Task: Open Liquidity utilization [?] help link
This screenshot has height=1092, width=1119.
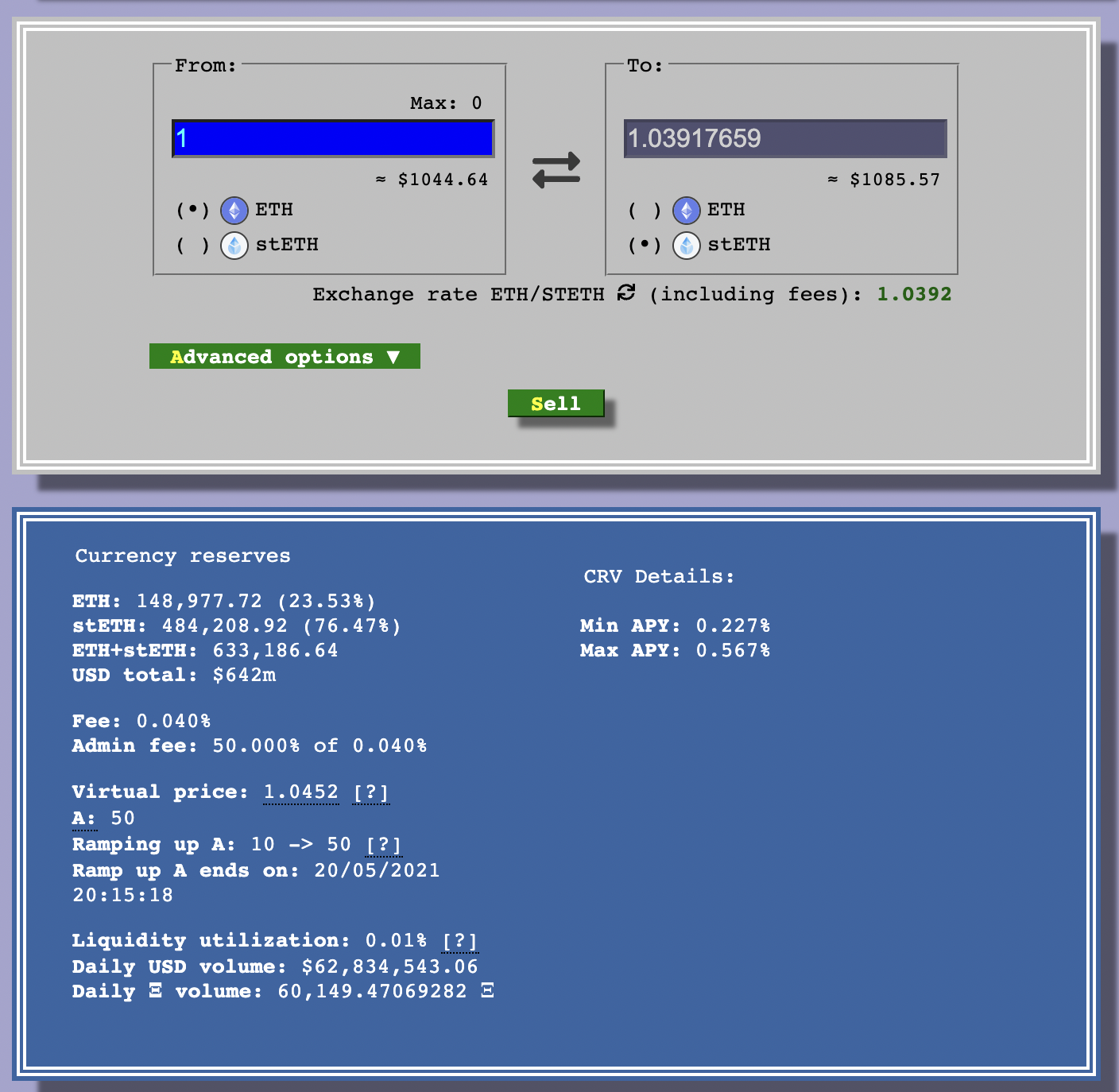Action: pyautogui.click(x=460, y=941)
